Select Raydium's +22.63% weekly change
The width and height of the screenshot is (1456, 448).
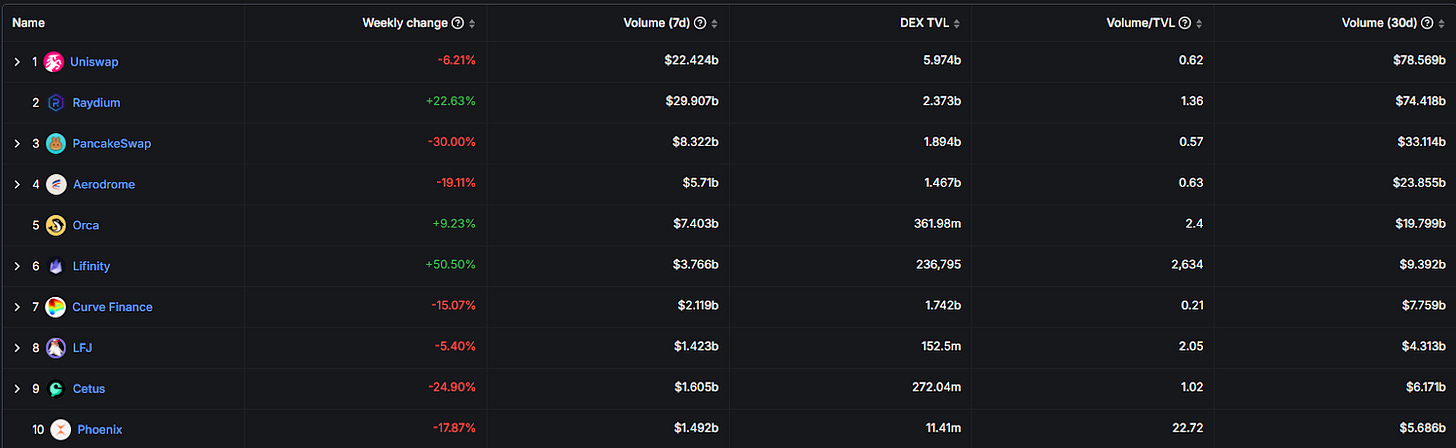[x=450, y=103]
